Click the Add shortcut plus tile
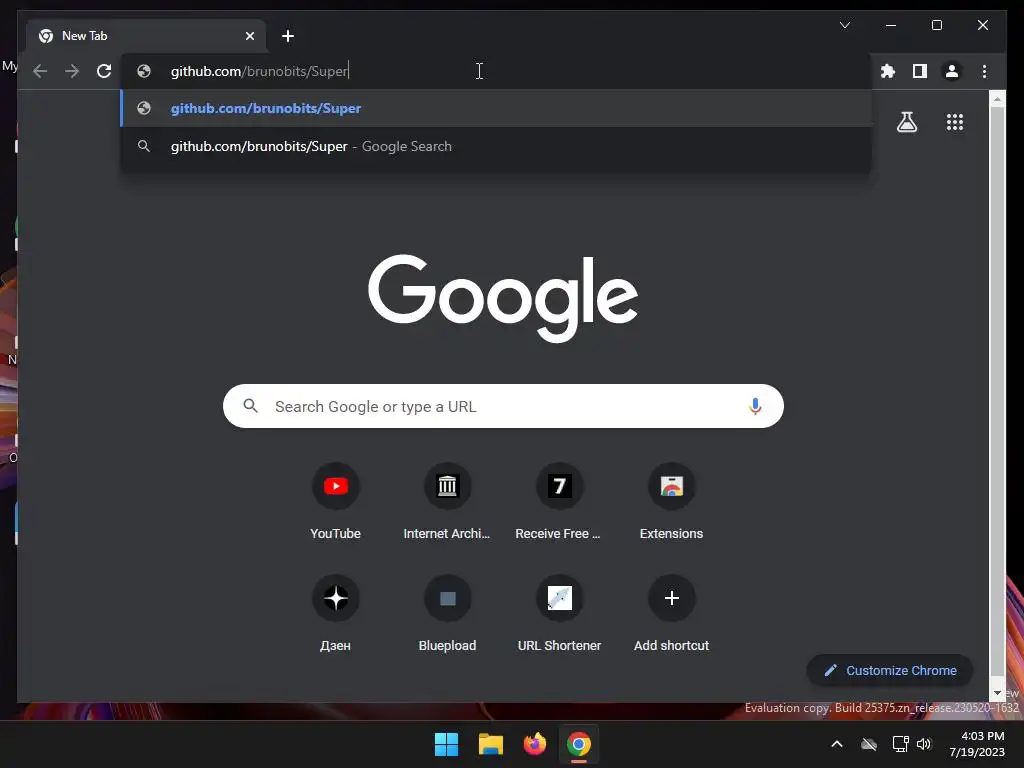 click(671, 613)
